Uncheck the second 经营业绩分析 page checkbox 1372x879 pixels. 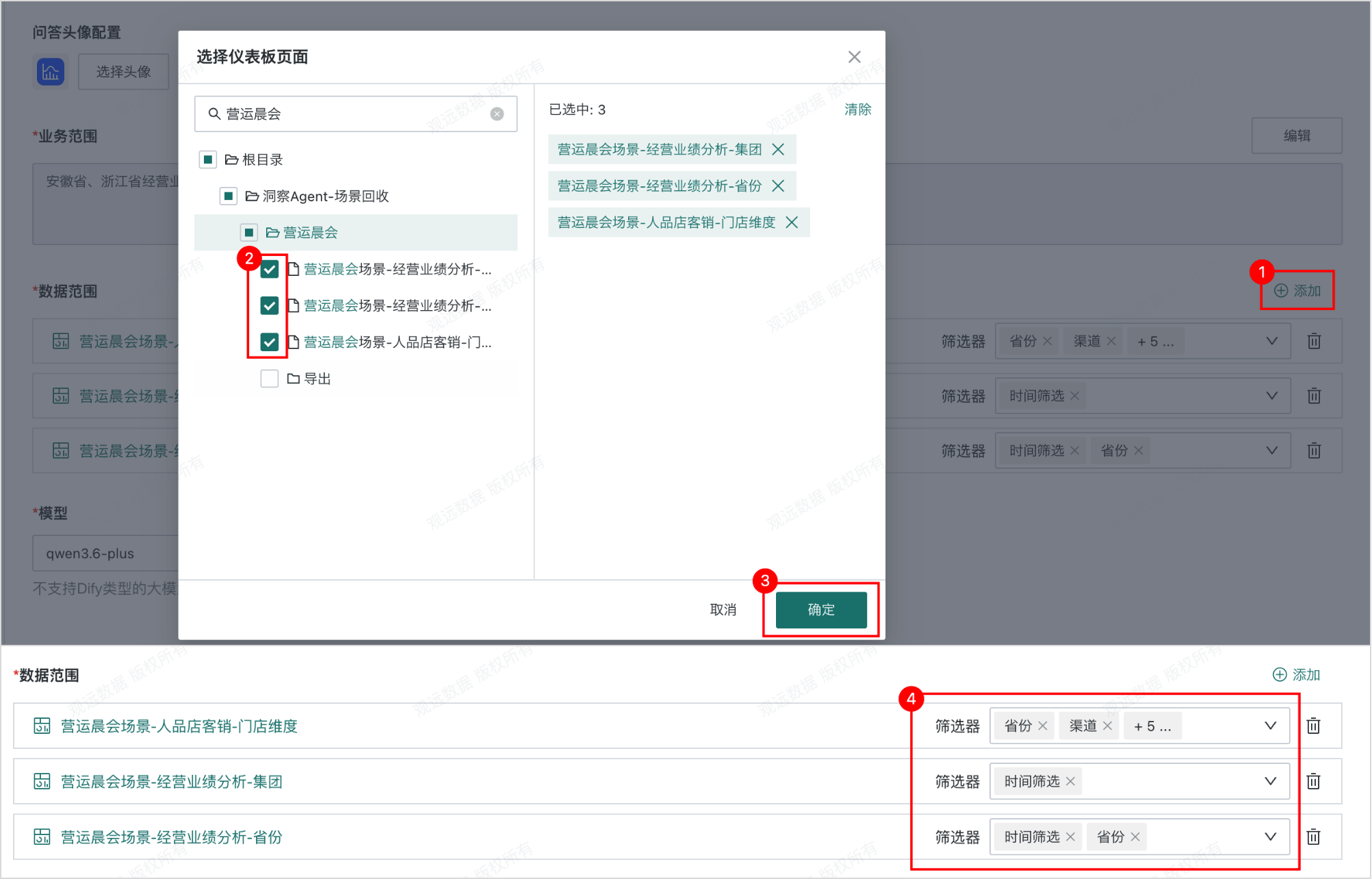[270, 305]
